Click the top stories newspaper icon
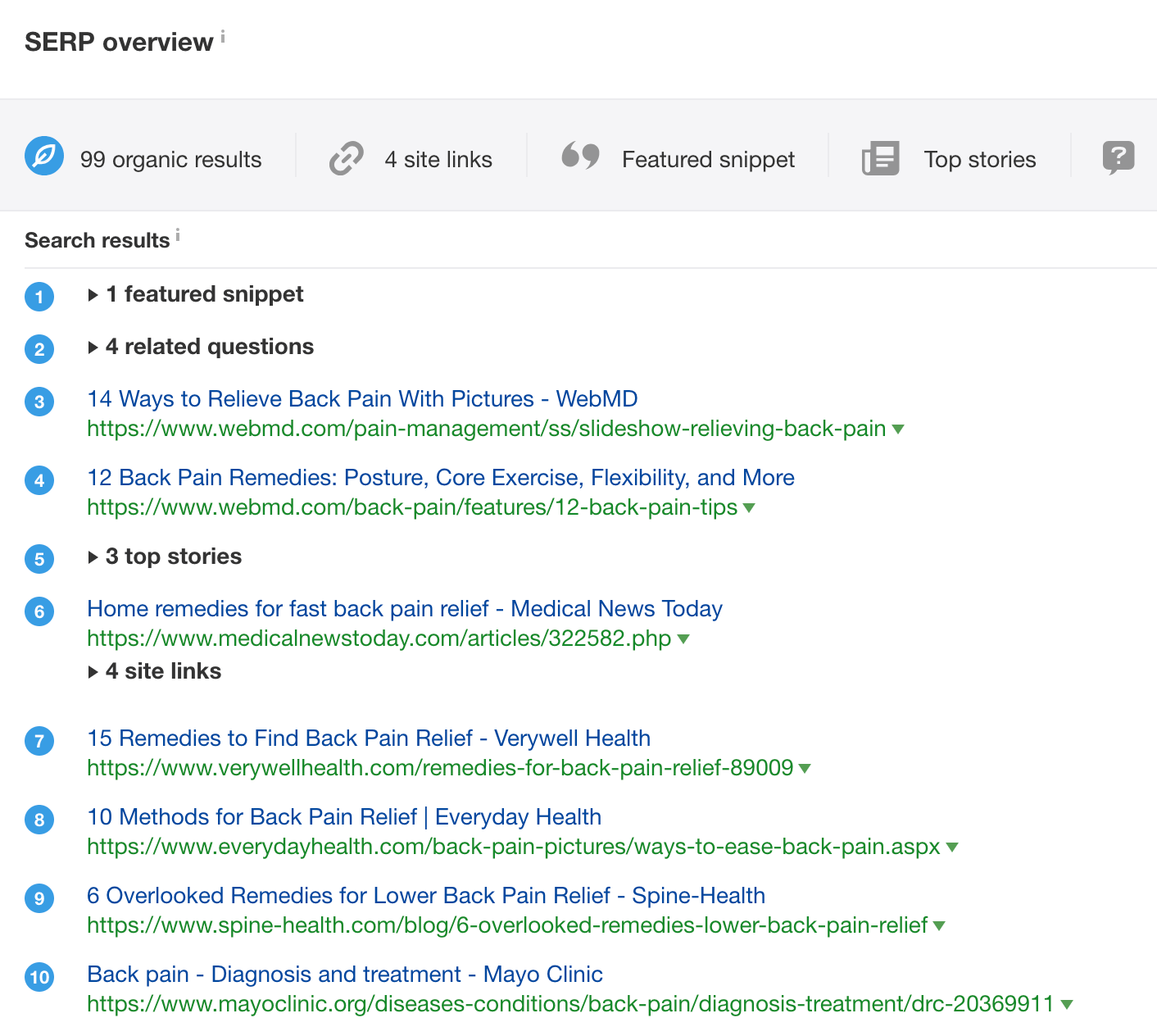 click(881, 158)
